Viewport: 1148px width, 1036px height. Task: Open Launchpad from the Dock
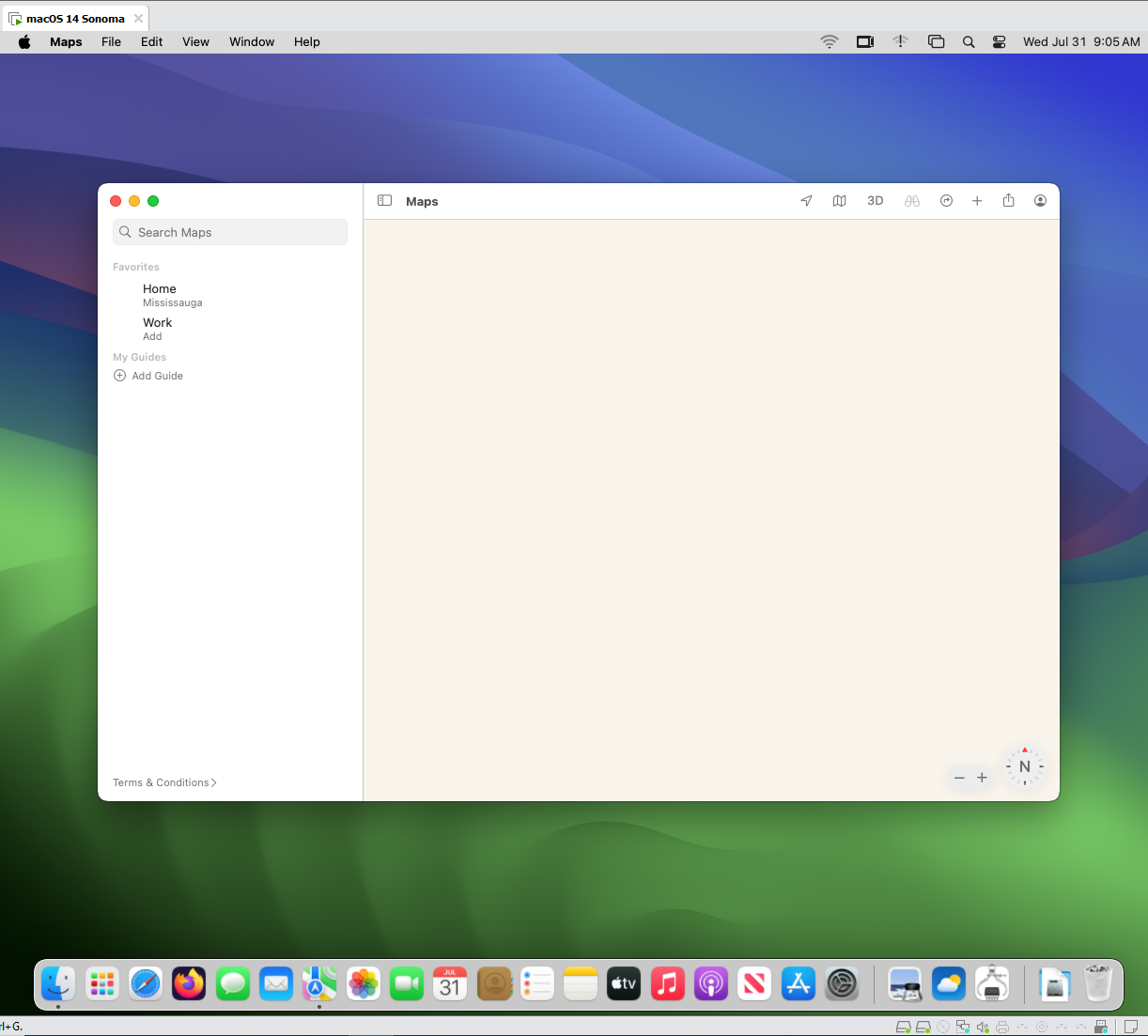(102, 983)
